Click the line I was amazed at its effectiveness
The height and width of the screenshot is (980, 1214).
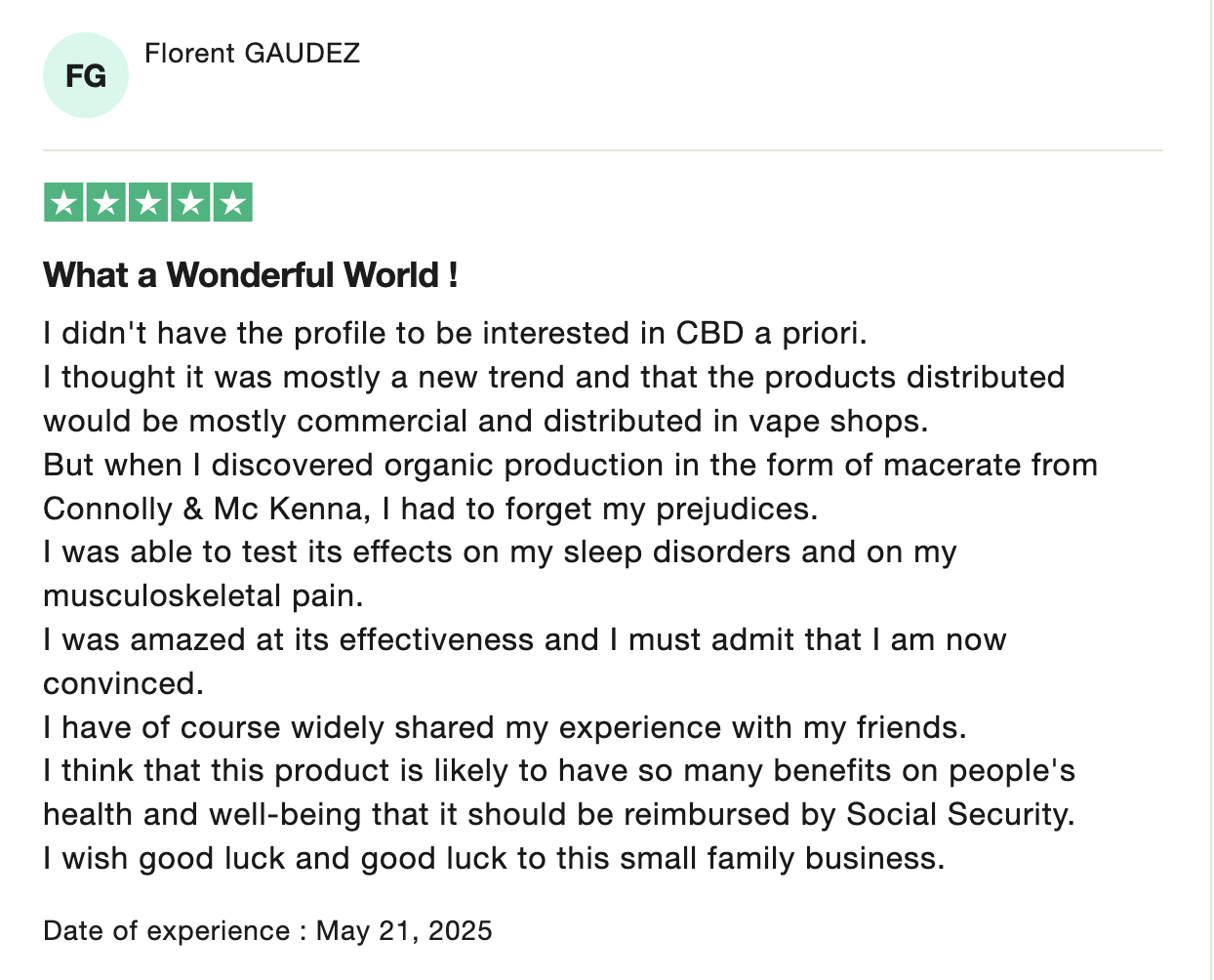pyautogui.click(x=525, y=640)
